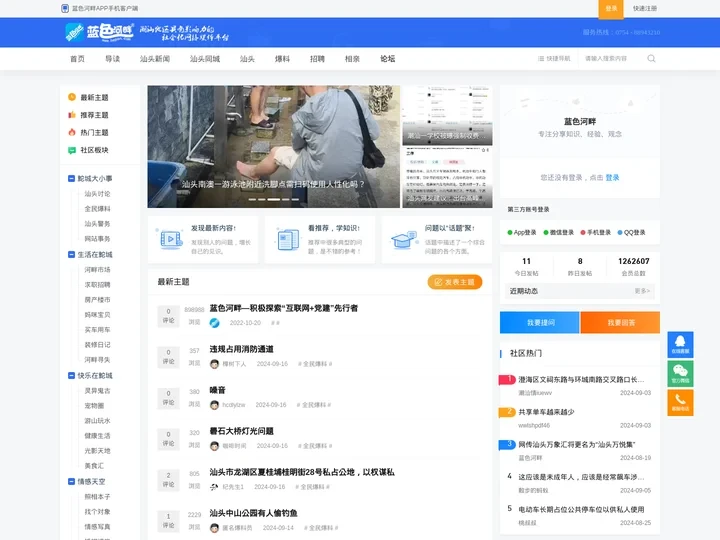
Task: Open the main banner swimming pool image
Action: pyautogui.click(x=274, y=146)
